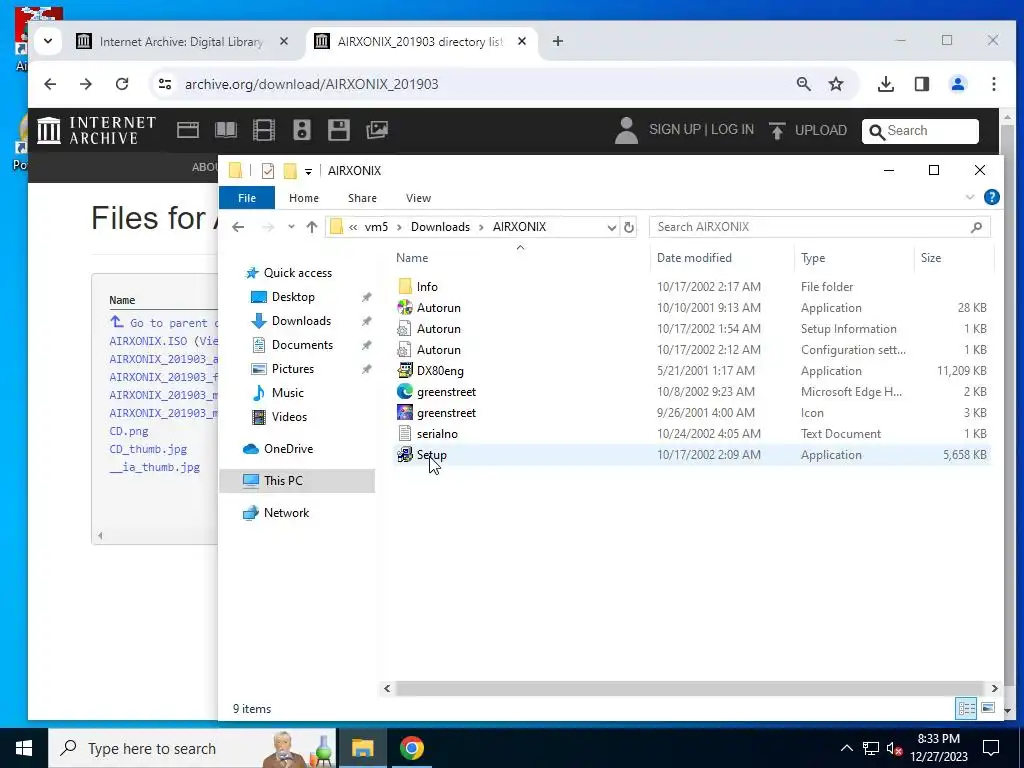Viewport: 1024px width, 768px height.
Task: Select the Autorun Configuration settings file
Action: [438, 349]
